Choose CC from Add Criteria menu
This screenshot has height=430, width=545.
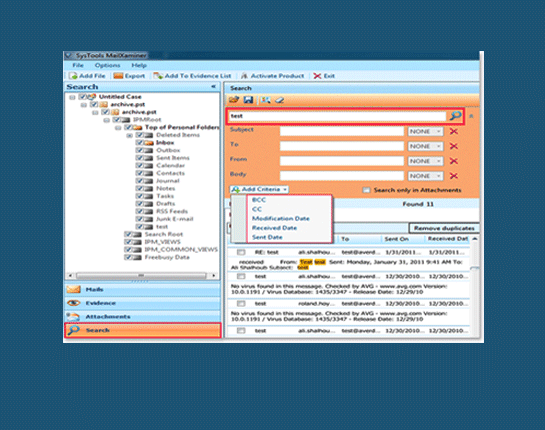(x=257, y=209)
